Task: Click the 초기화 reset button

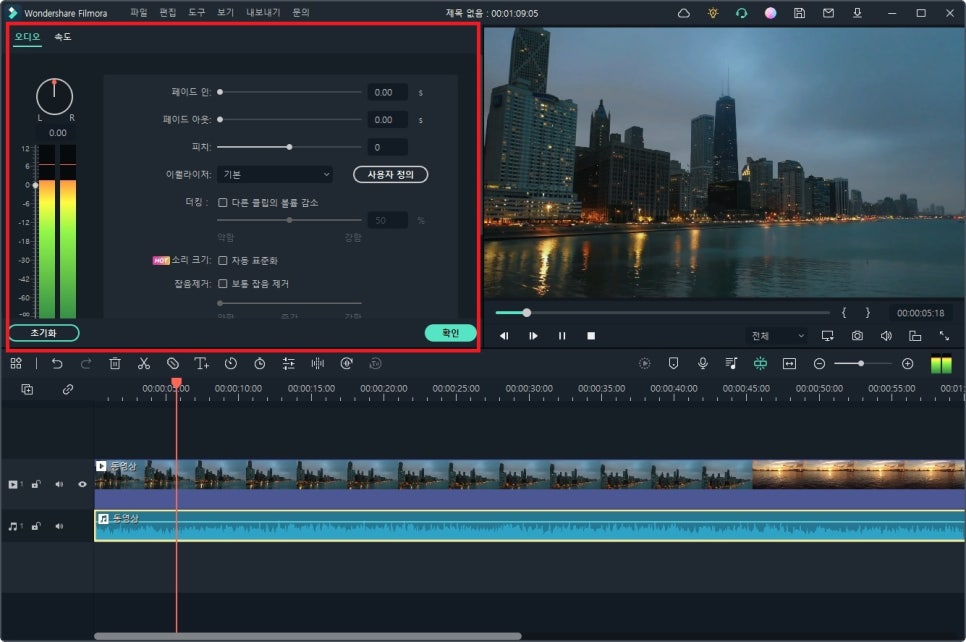Action: coord(44,333)
